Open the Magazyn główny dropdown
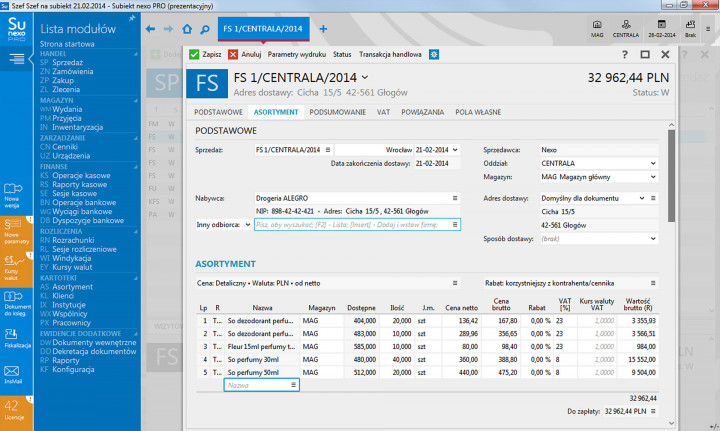The height and width of the screenshot is (431, 720). tap(653, 178)
